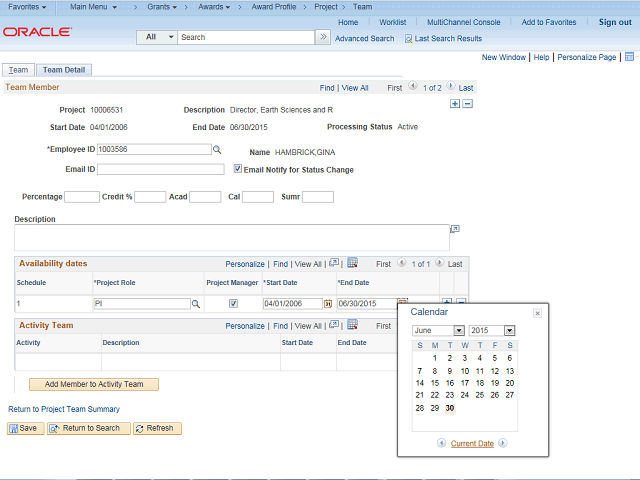Click the Employee ID lookup magnifier icon

(x=216, y=149)
